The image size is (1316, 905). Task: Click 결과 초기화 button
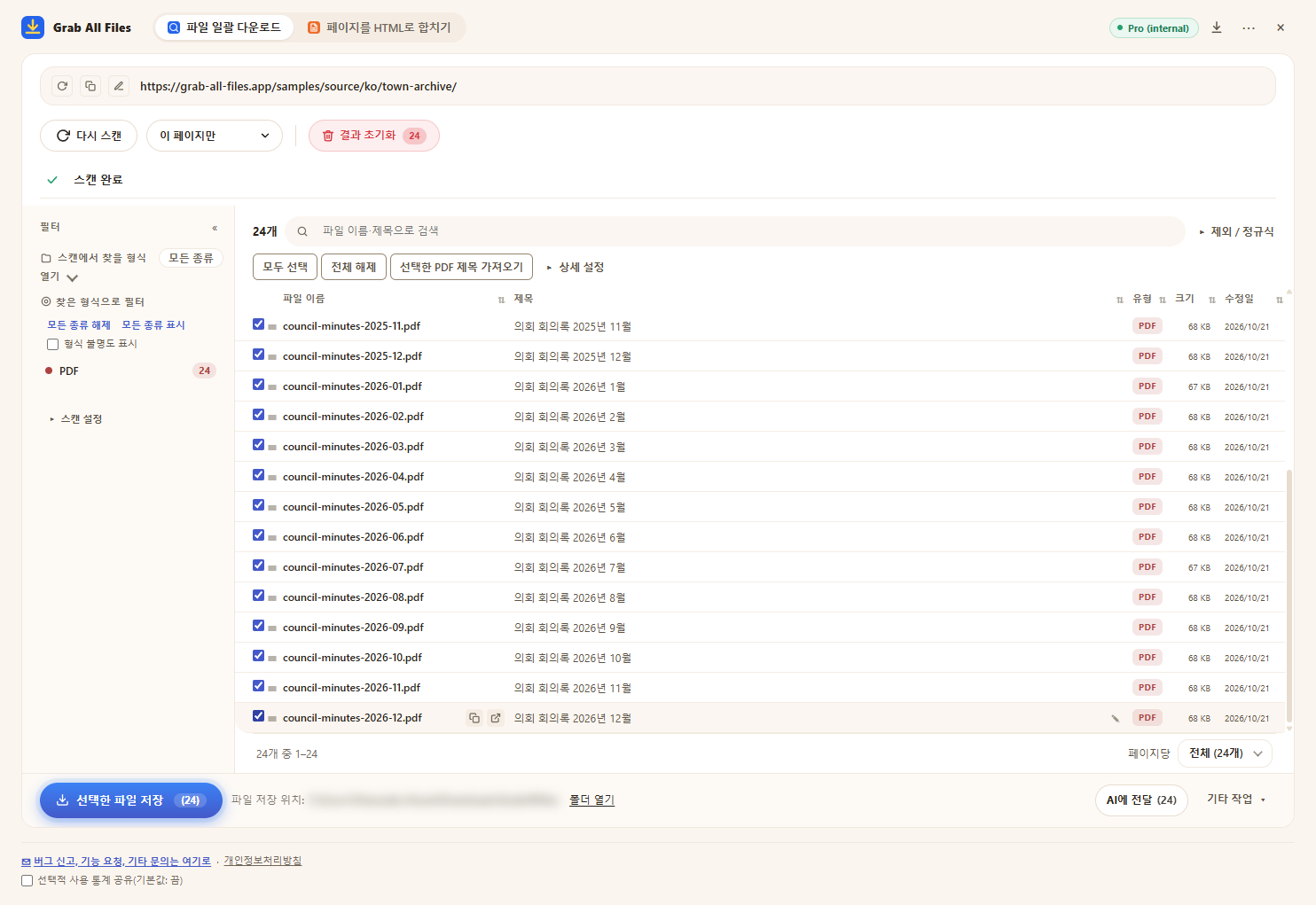pos(374,136)
